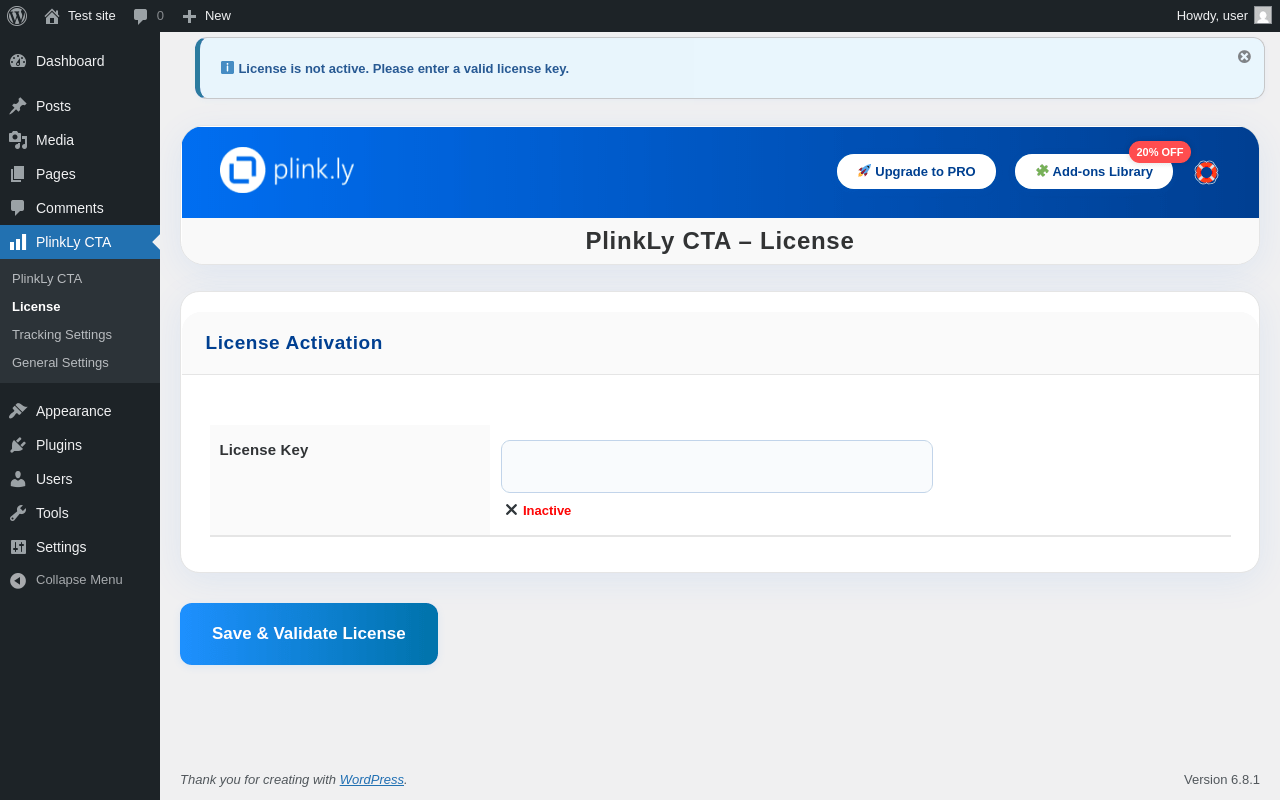Click the Users person icon
This screenshot has width=1280, height=800.
pos(18,479)
